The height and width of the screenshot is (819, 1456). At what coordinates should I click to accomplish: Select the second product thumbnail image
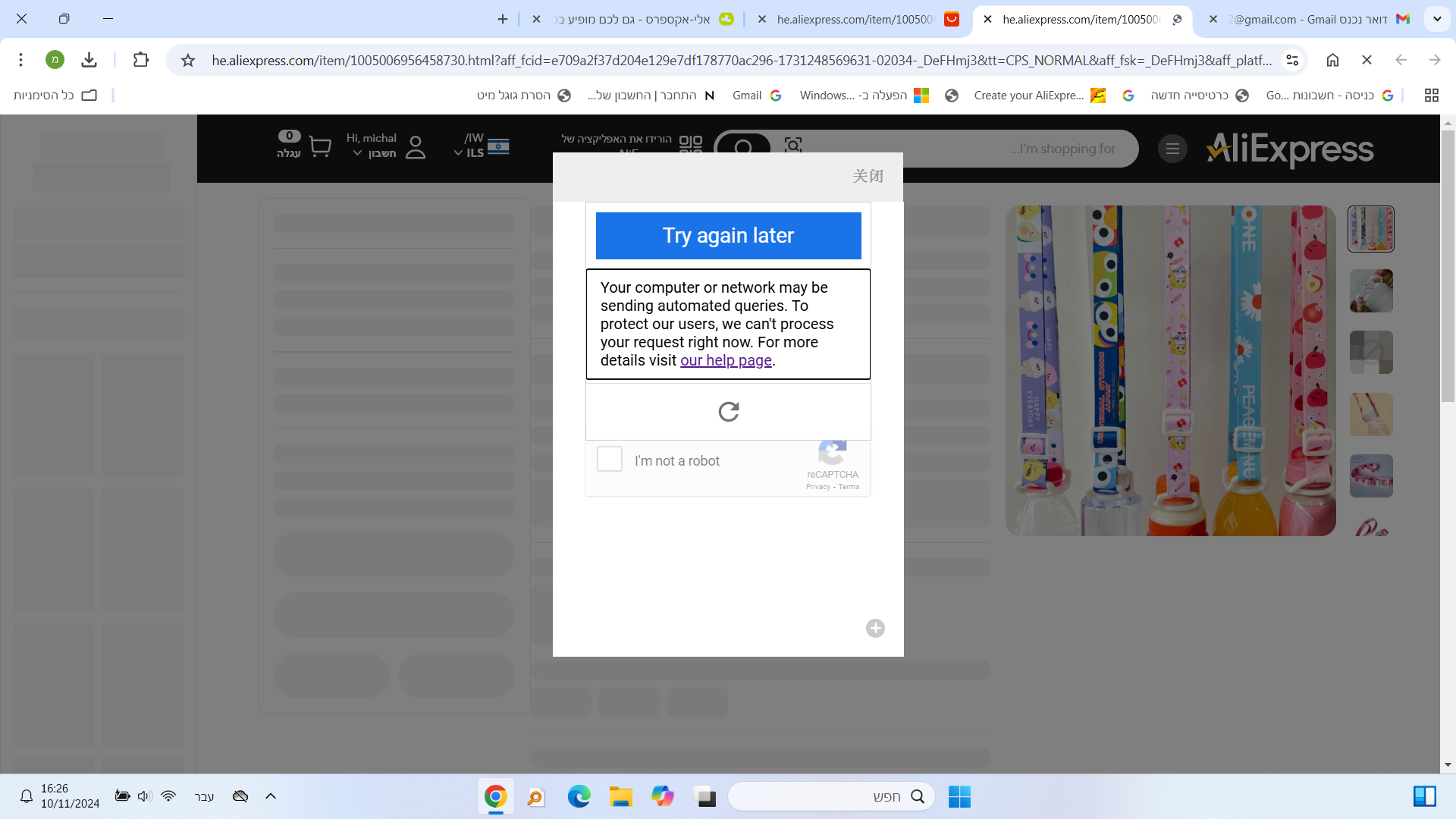[x=1371, y=291]
